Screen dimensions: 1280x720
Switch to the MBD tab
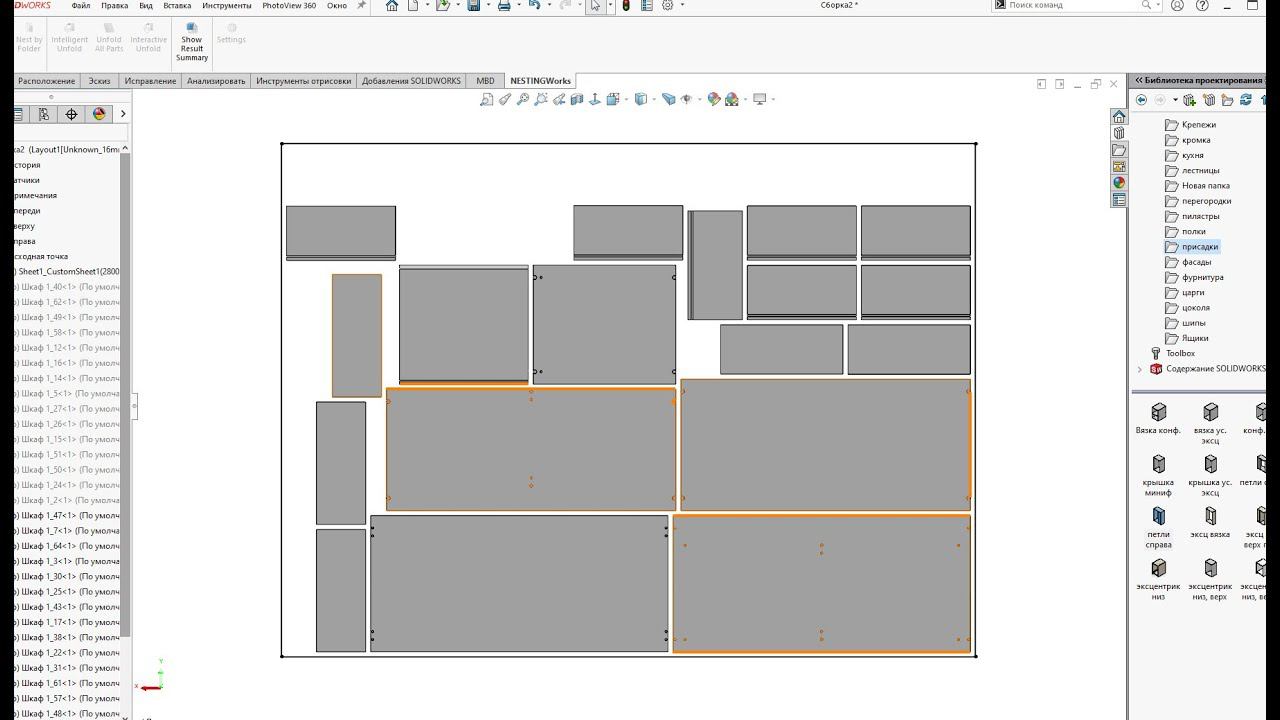[485, 81]
